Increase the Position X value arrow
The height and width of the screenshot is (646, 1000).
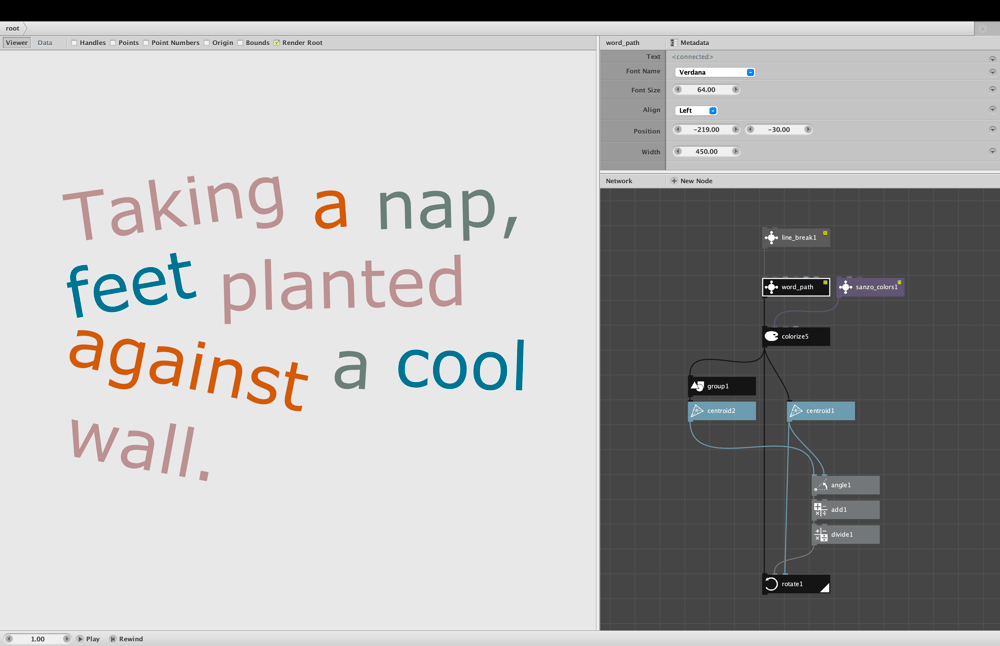click(x=735, y=129)
